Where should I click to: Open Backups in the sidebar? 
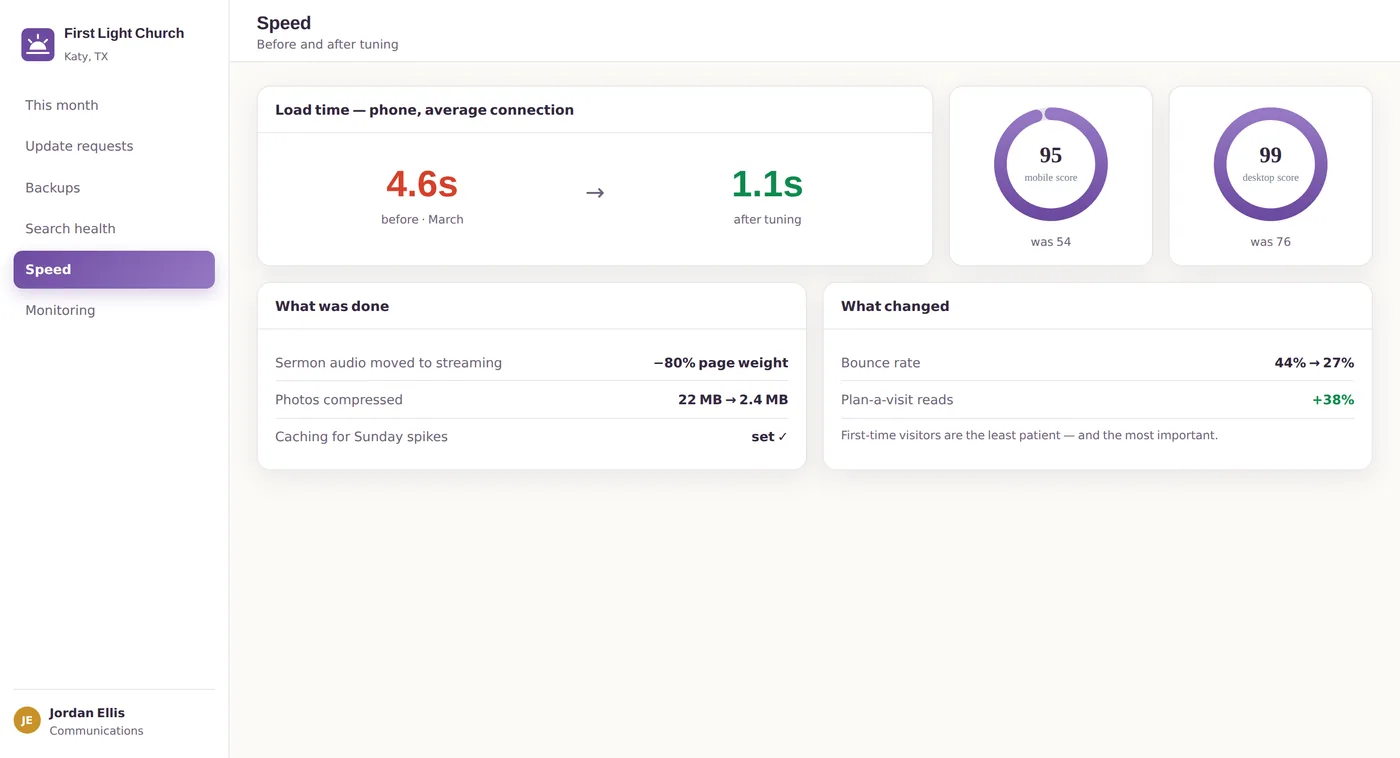[x=114, y=188]
